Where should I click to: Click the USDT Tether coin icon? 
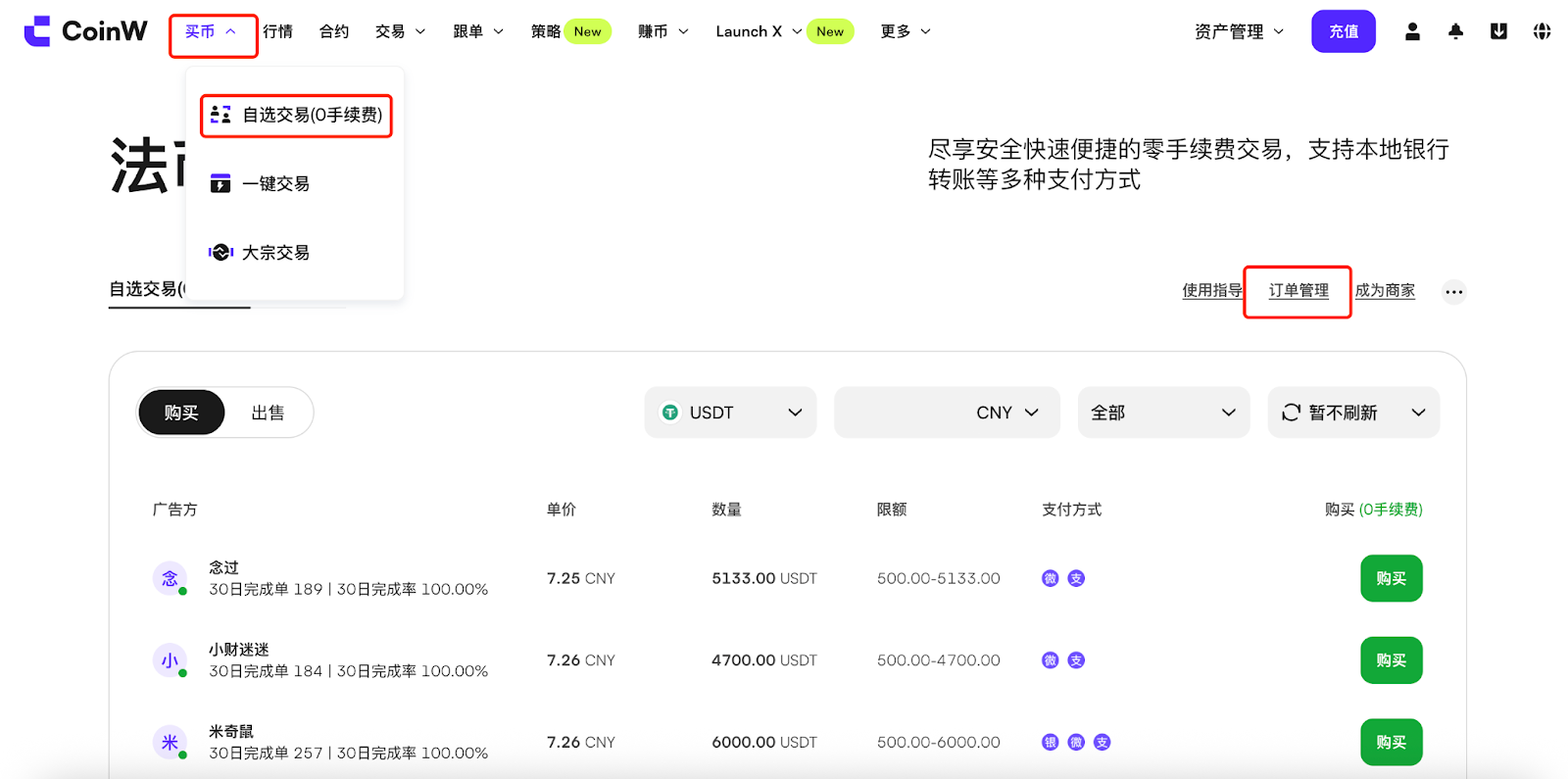coord(670,413)
